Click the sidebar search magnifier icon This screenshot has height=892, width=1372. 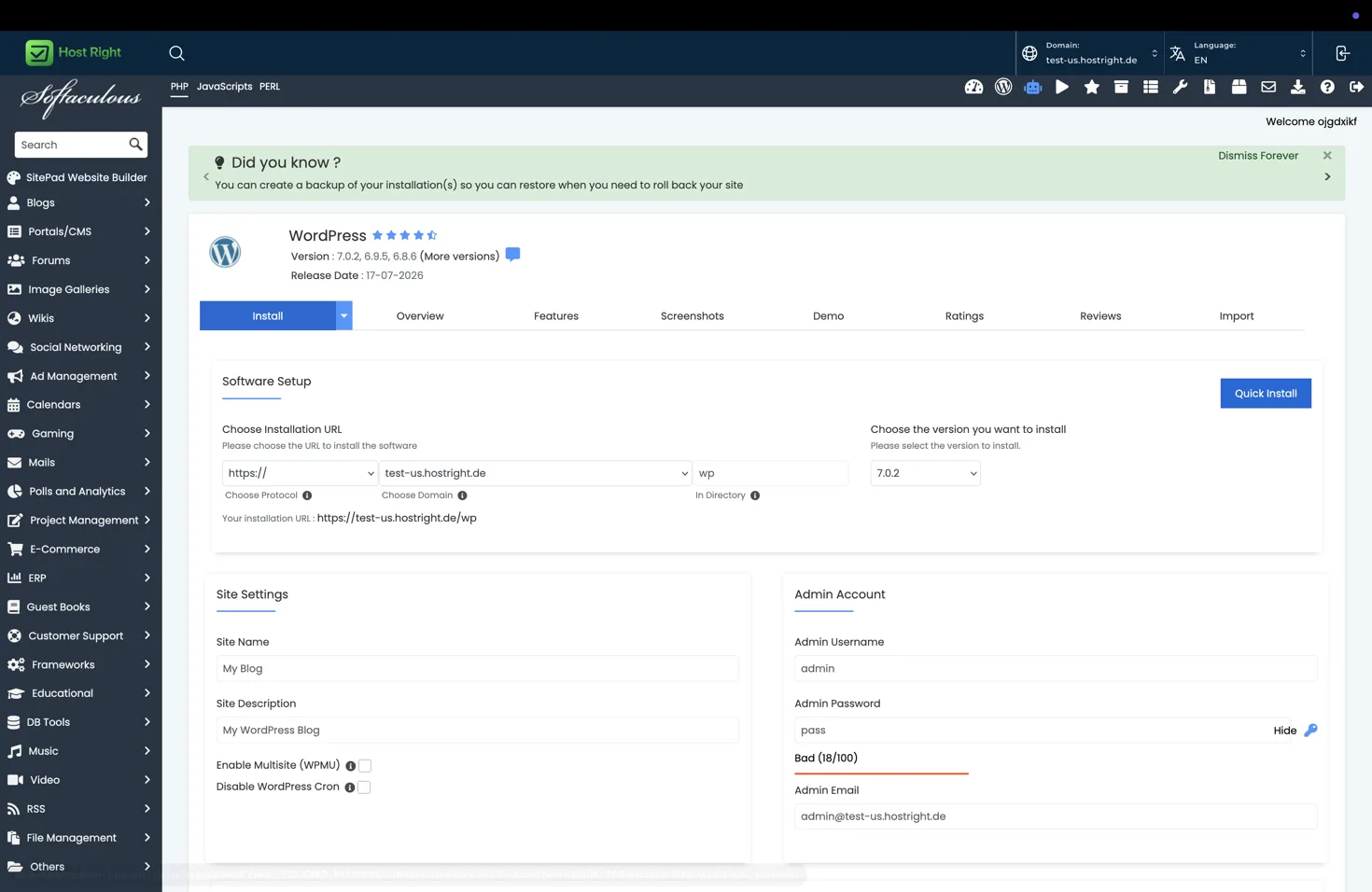pyautogui.click(x=135, y=145)
